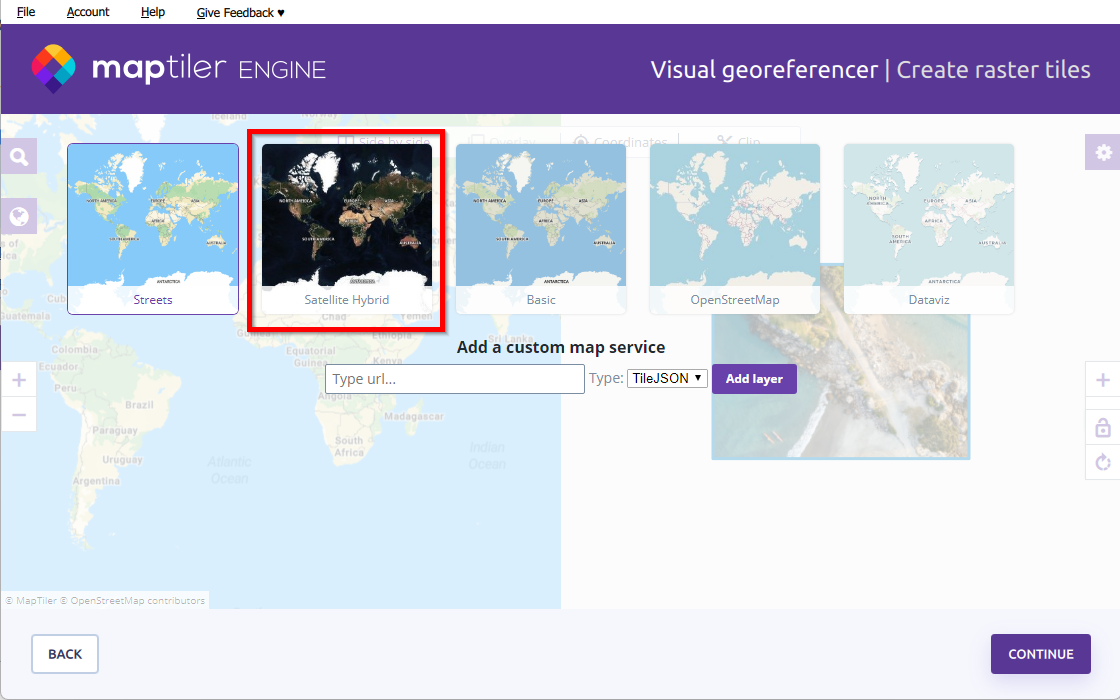Click the rotate icon on right panel

click(1103, 462)
